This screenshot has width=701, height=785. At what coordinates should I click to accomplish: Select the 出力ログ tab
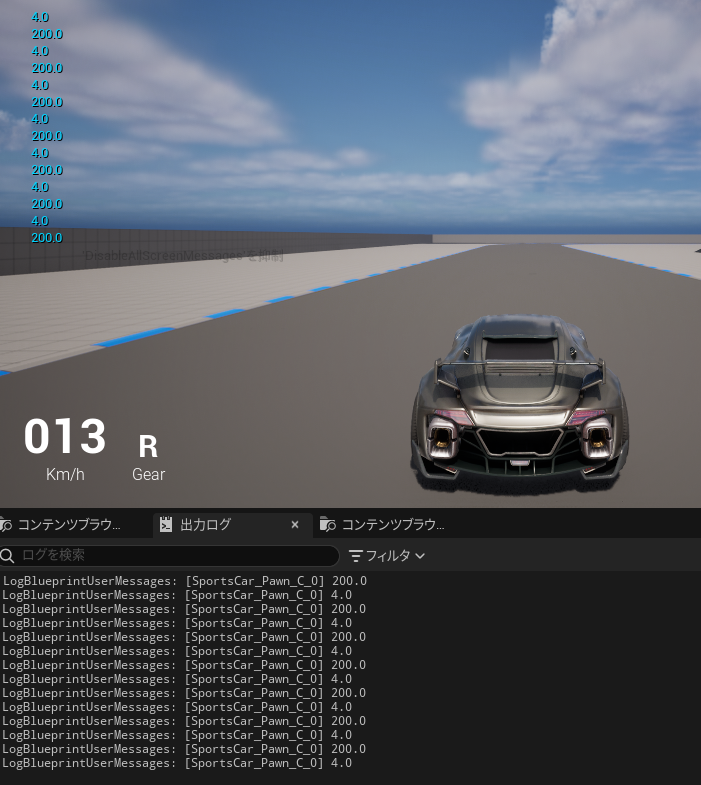coord(205,525)
